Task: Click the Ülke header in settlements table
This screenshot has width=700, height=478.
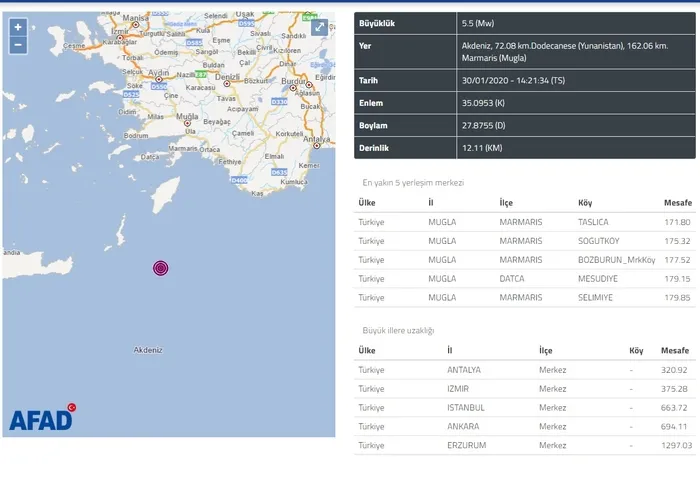Action: pyautogui.click(x=368, y=202)
